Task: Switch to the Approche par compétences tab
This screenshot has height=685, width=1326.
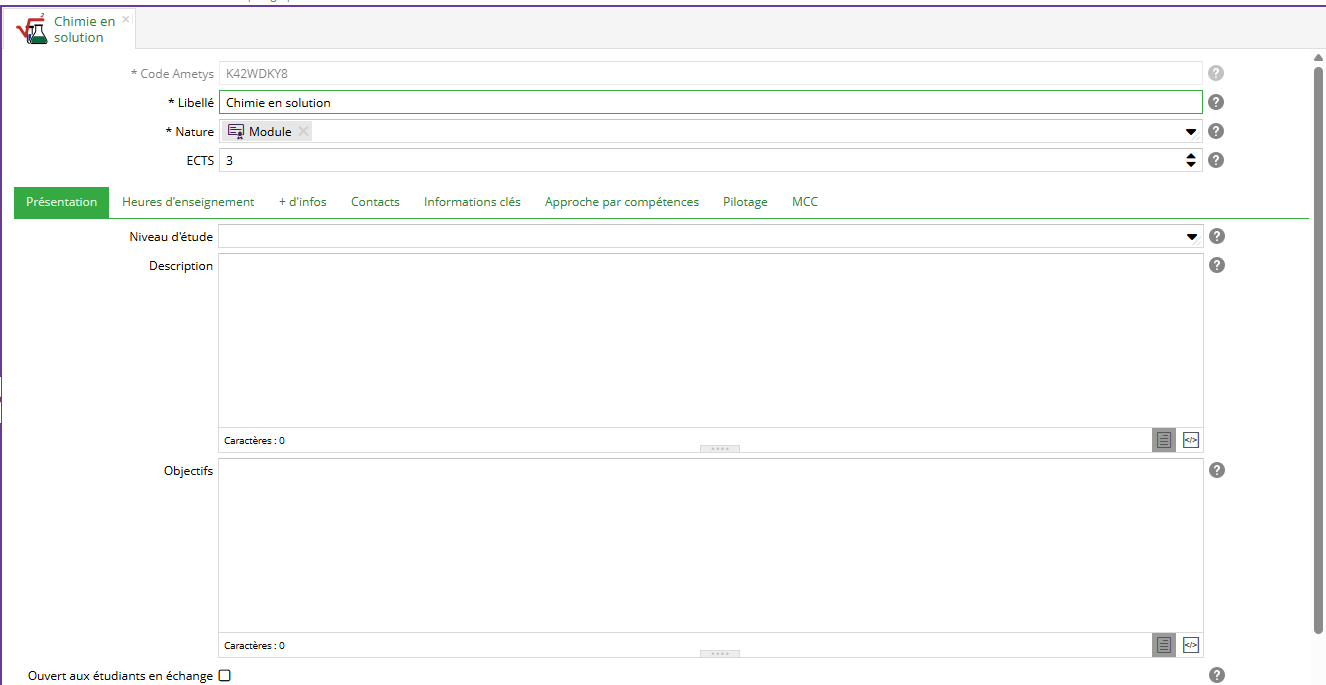Action: tap(621, 202)
